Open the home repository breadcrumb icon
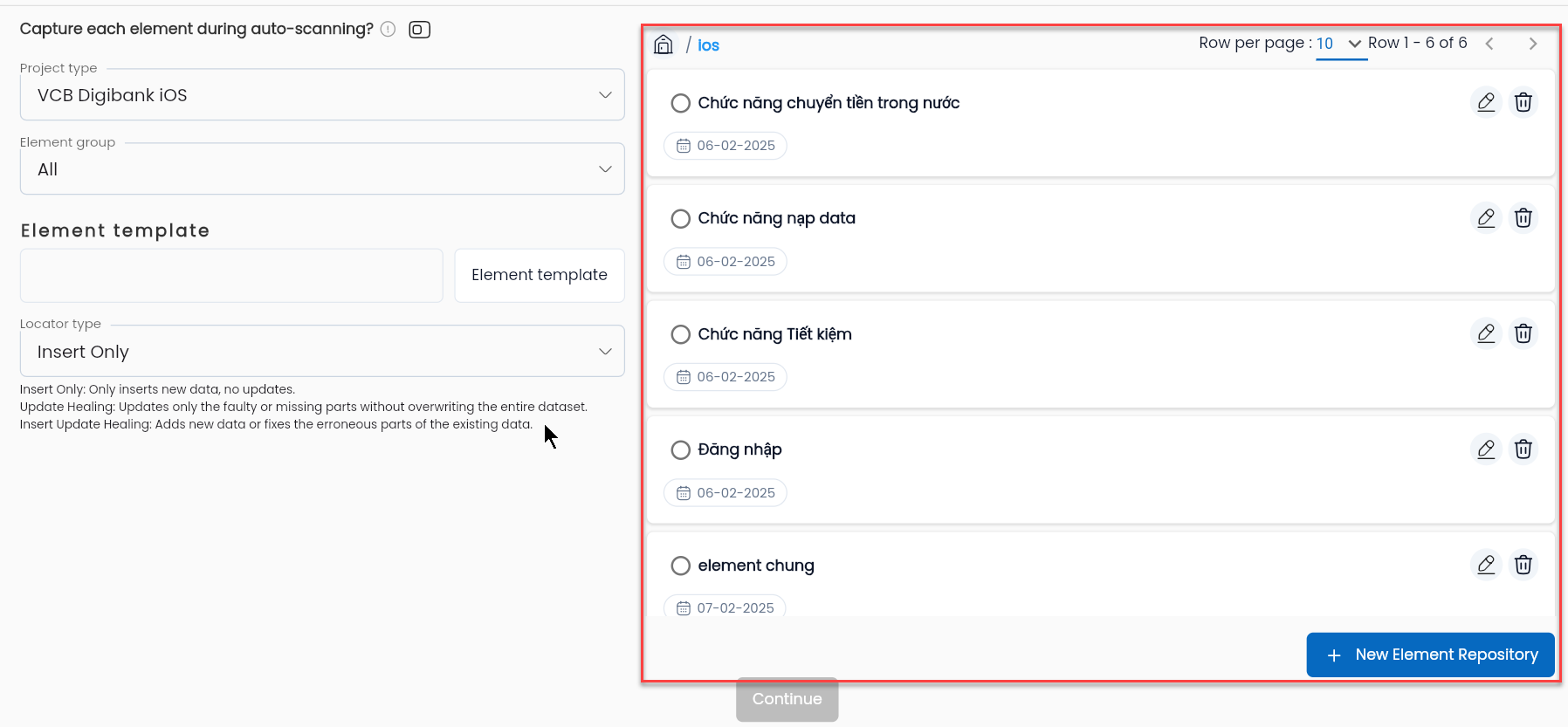Screen dimensions: 1568x727 664,45
